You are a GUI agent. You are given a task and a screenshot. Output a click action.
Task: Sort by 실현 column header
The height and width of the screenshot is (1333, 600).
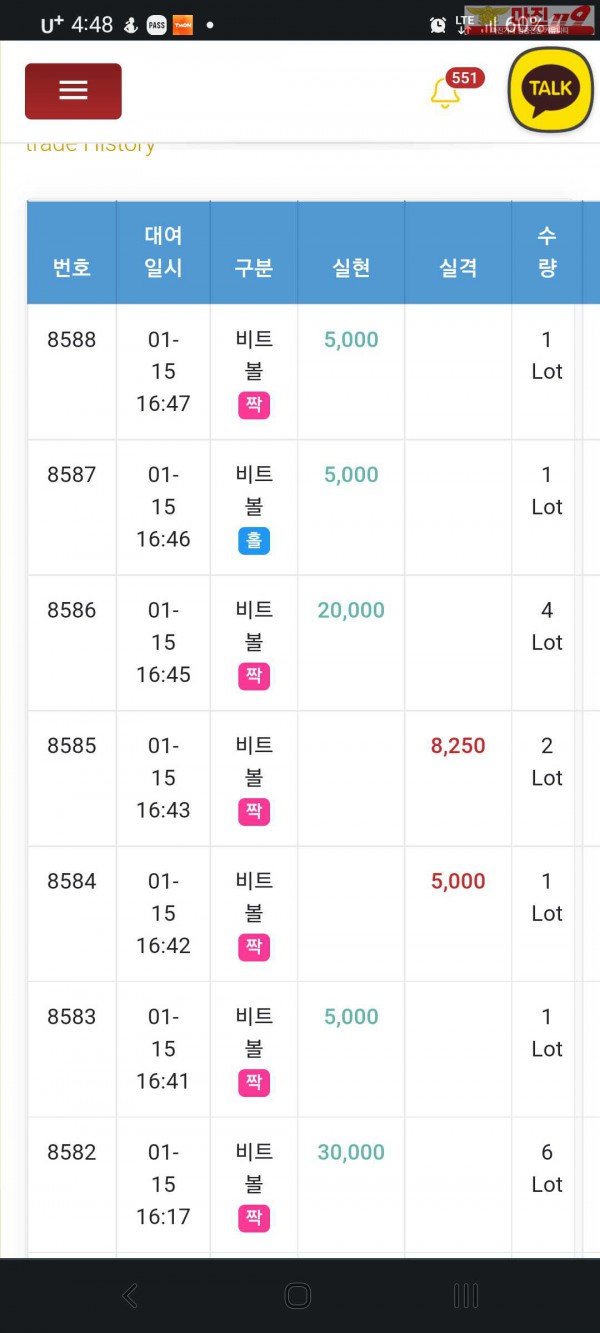(x=351, y=268)
